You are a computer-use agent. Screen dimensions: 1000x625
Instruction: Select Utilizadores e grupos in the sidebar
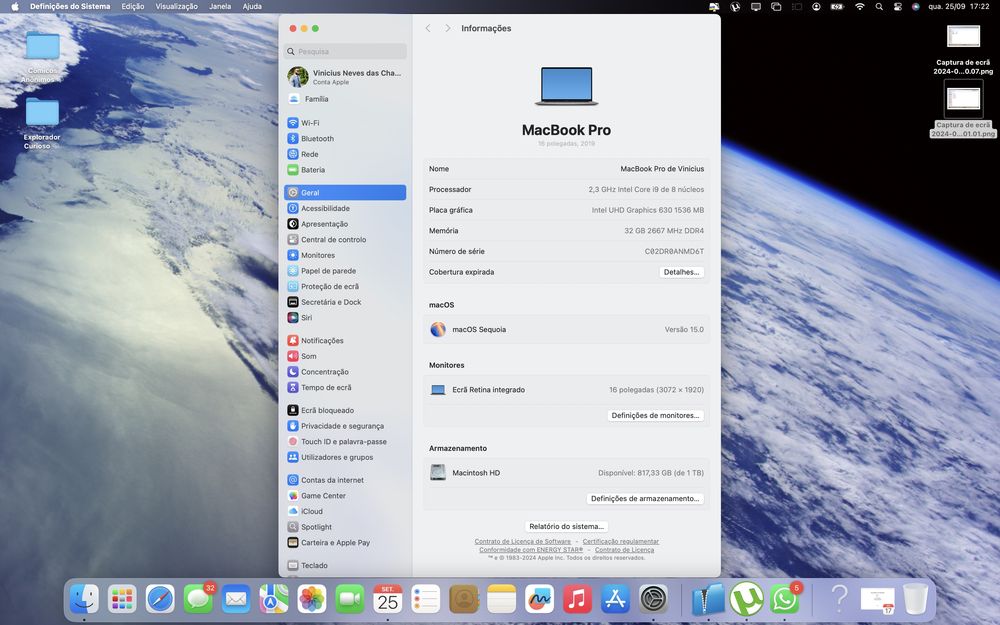[345, 457]
